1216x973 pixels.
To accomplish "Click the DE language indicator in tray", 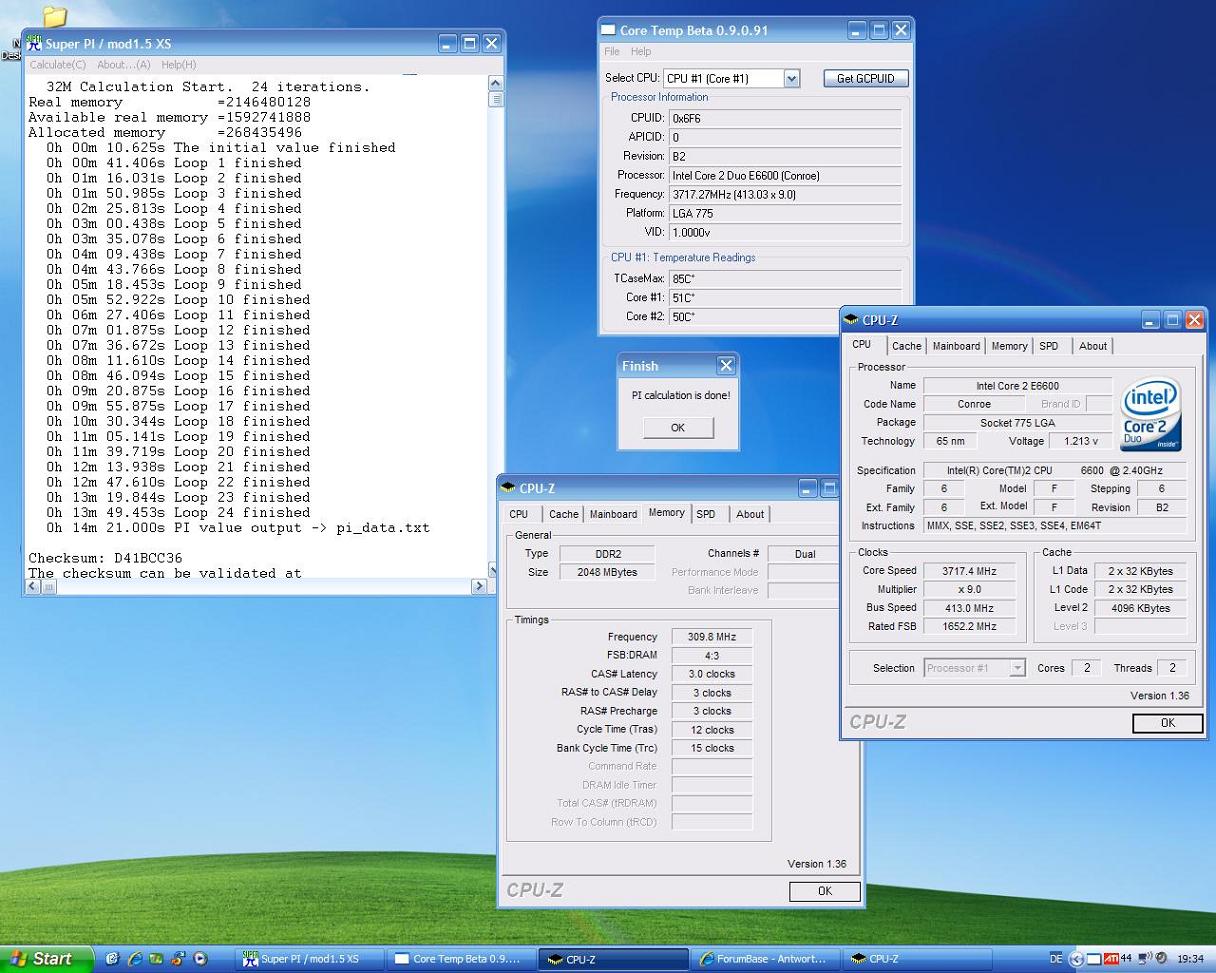I will tap(1056, 958).
